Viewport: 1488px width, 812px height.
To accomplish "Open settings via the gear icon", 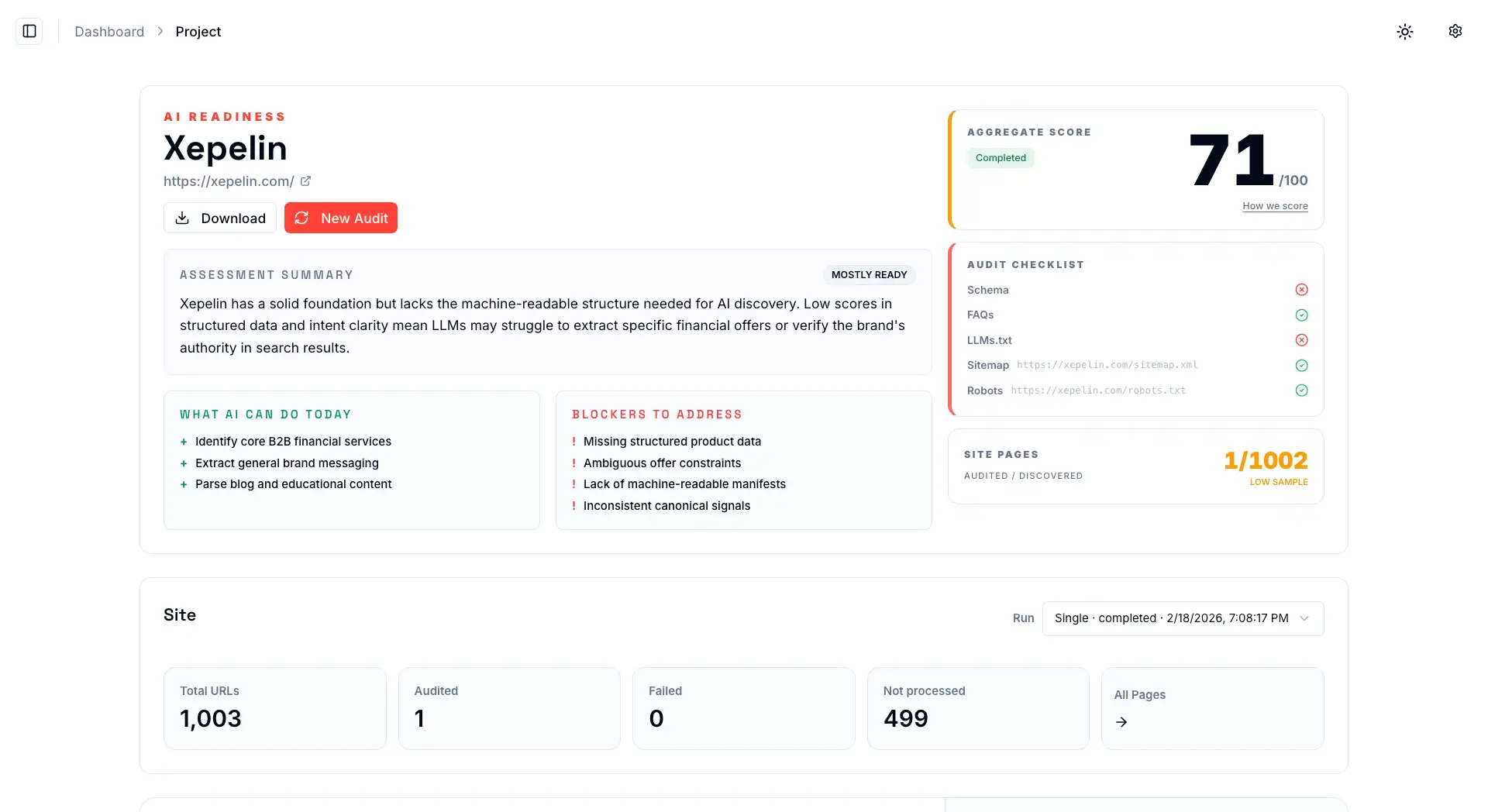I will tap(1455, 31).
